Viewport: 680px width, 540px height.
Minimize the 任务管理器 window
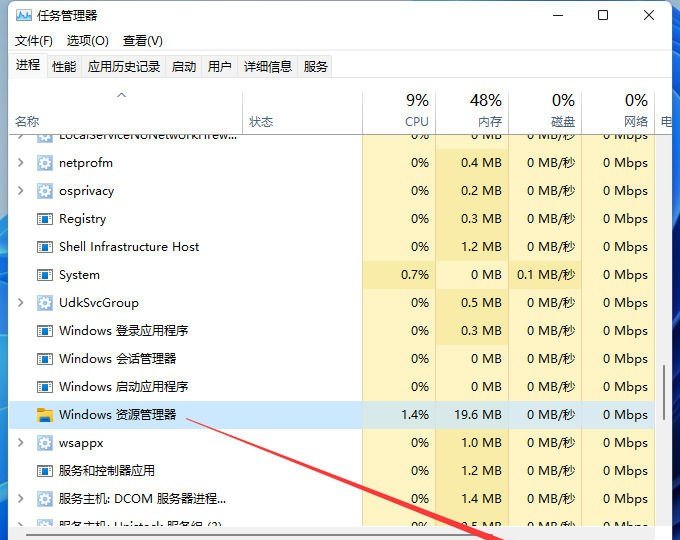pyautogui.click(x=558, y=15)
